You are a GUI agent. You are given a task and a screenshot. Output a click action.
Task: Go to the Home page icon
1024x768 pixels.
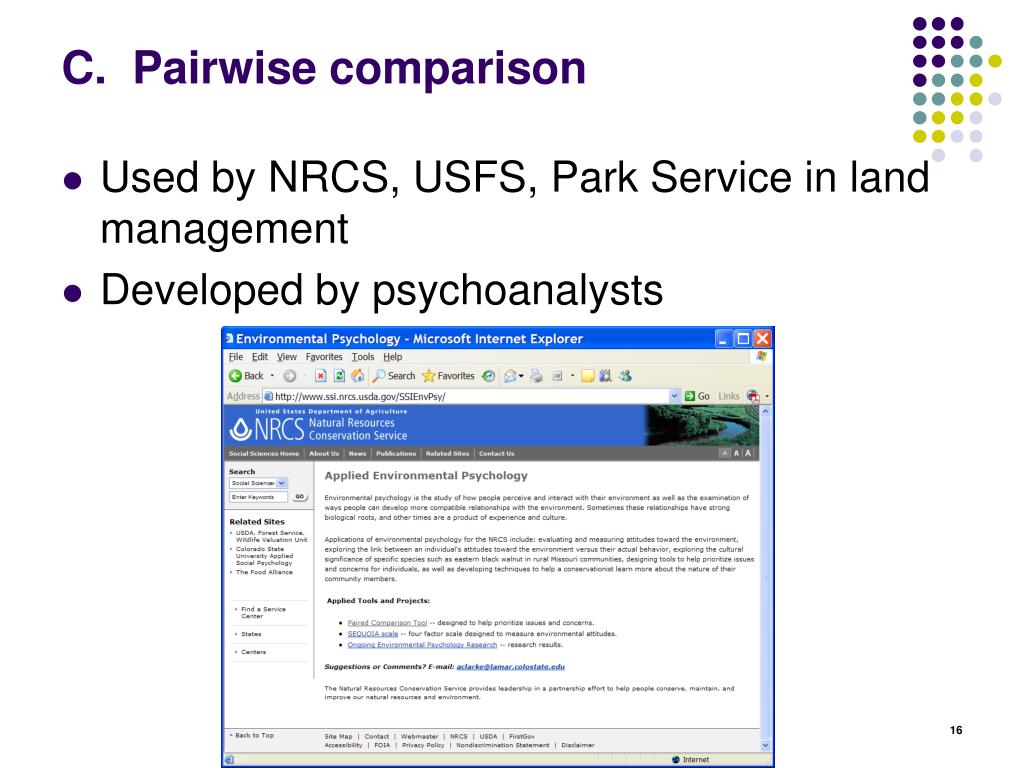[x=358, y=376]
